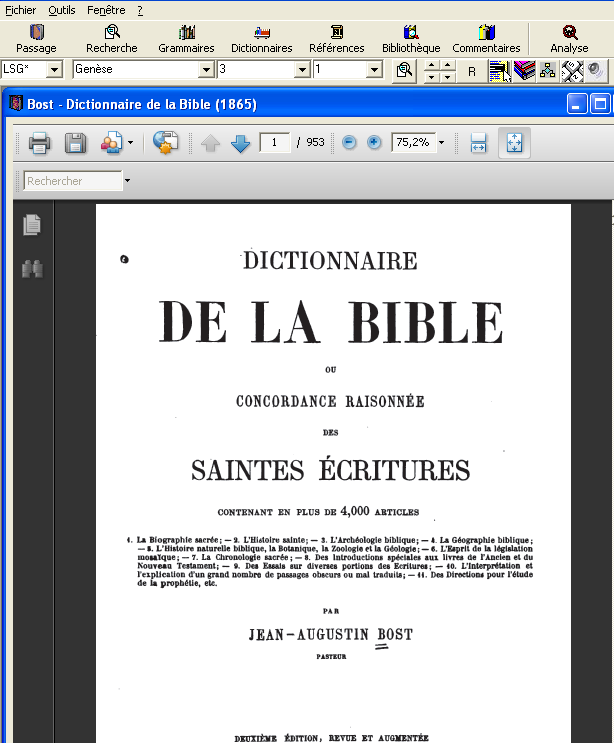Click the DE LA BIBLE title text
Screen dimensions: 614x743
point(330,322)
